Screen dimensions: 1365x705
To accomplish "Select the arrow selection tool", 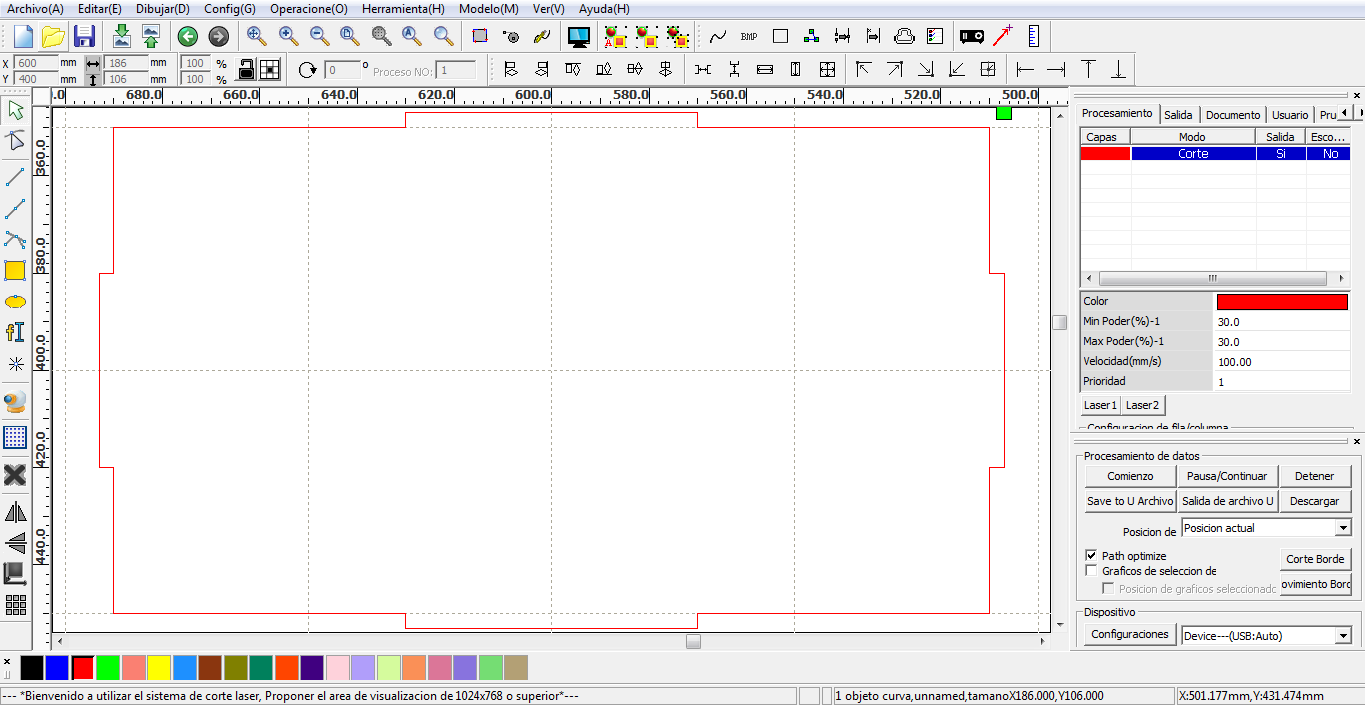I will pyautogui.click(x=15, y=109).
